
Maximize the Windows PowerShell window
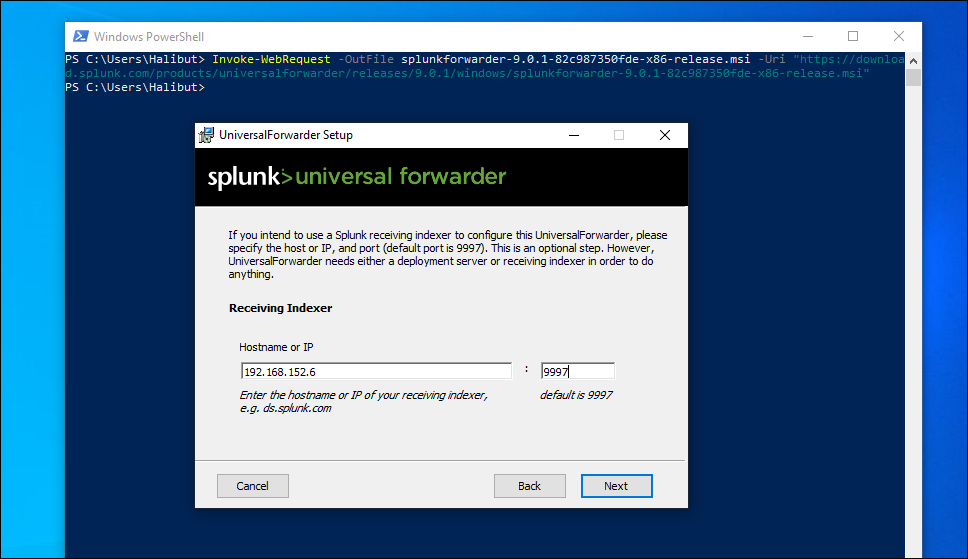(853, 36)
